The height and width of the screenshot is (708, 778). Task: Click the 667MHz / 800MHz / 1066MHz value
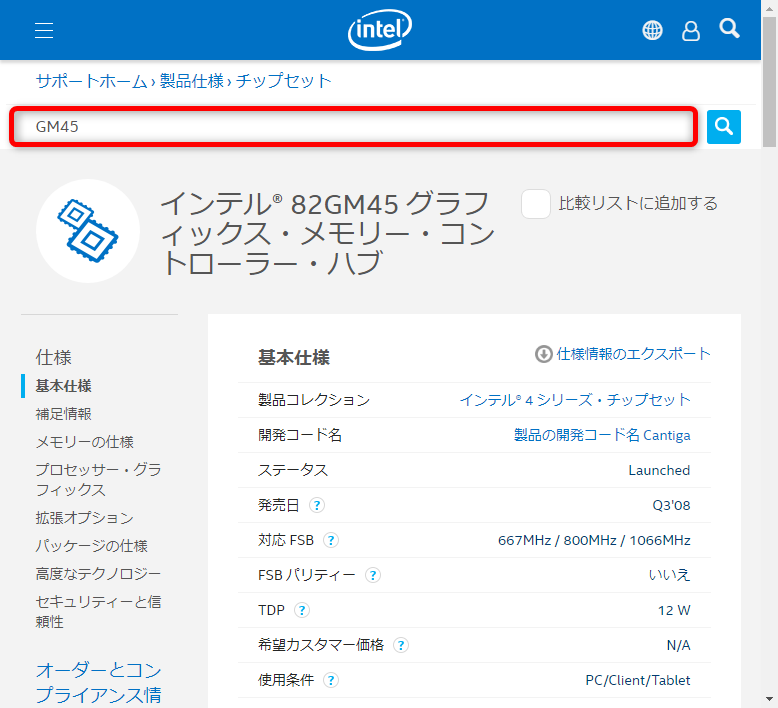[594, 540]
